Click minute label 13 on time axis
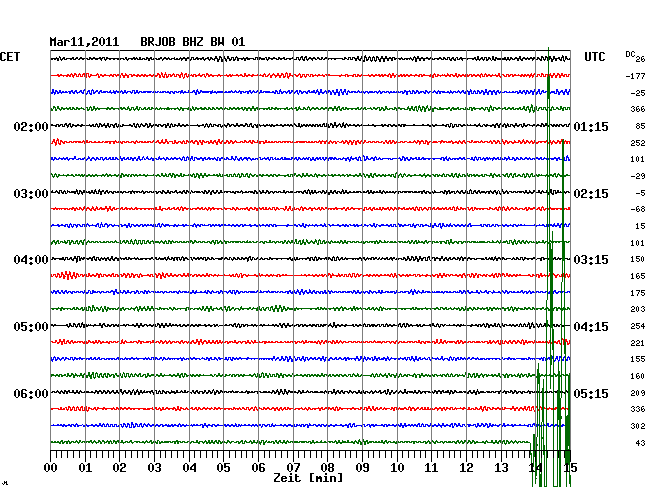 point(501,468)
